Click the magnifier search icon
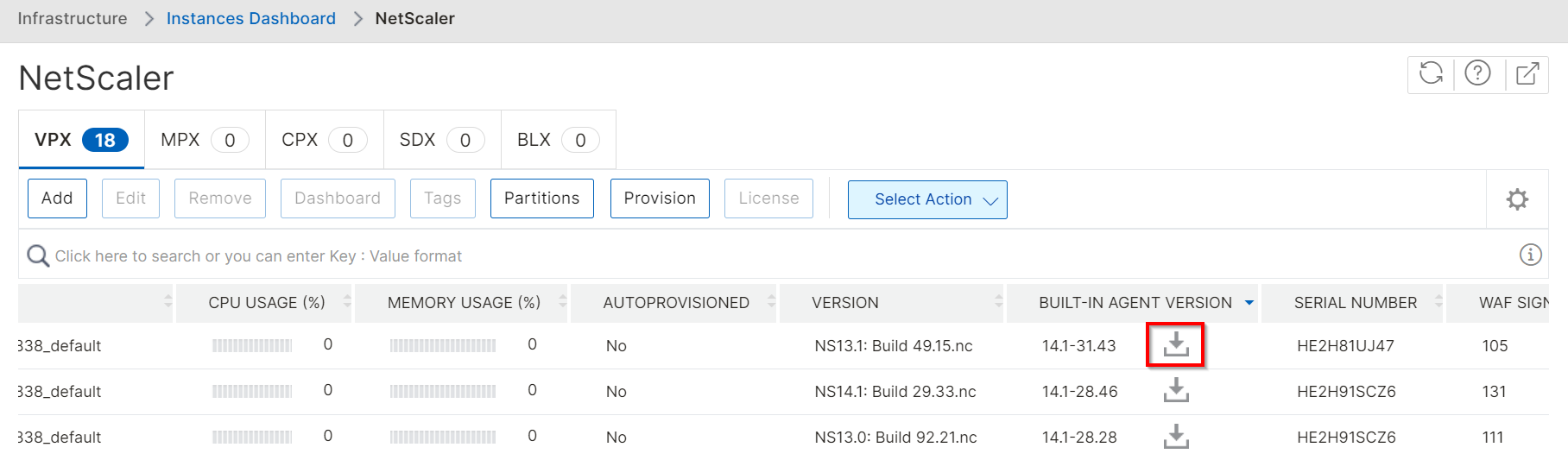The width and height of the screenshot is (1568, 460). coord(38,255)
